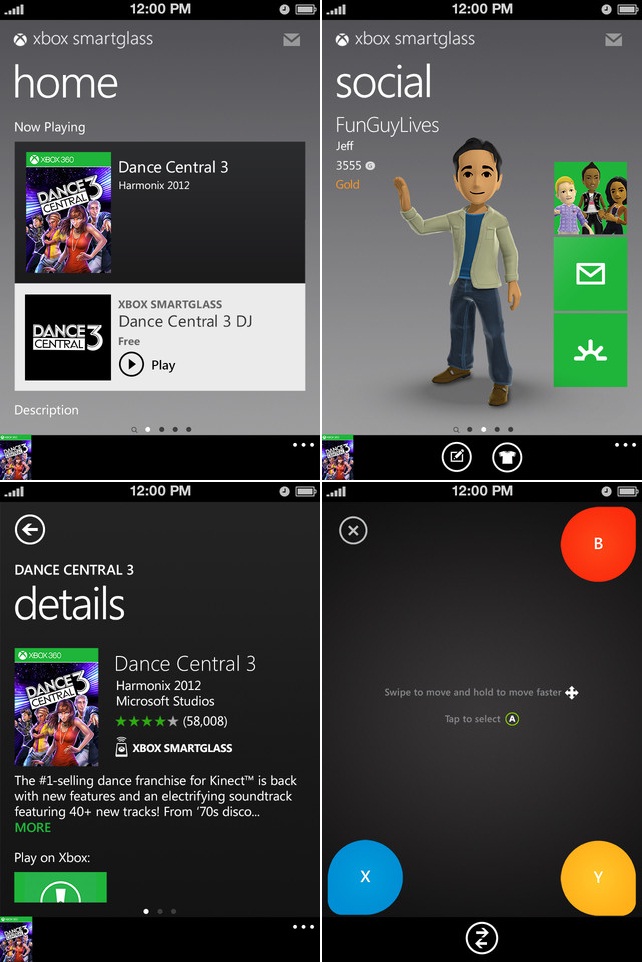642x962 pixels.
Task: Tap the Now Playing heading
Action: (50, 127)
